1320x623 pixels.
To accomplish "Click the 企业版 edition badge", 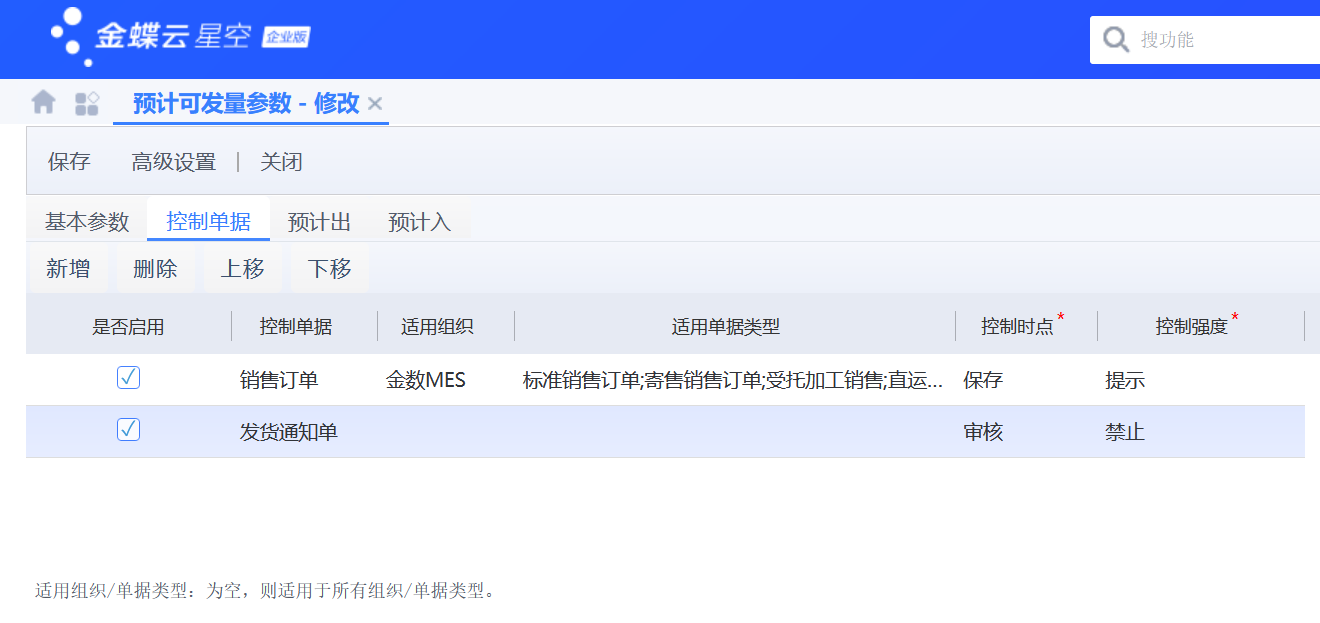I will [x=286, y=38].
